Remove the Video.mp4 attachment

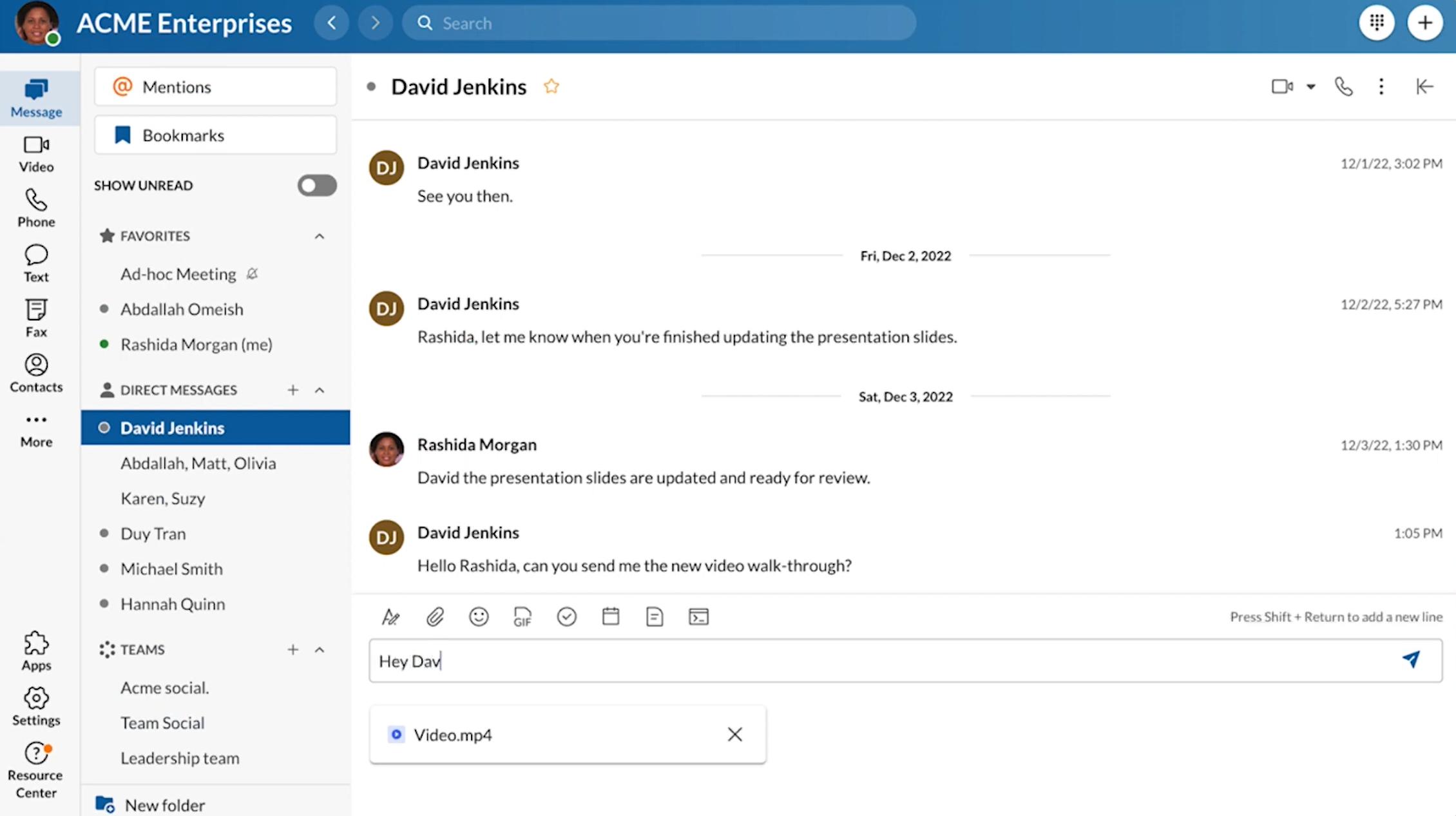pyautogui.click(x=734, y=734)
